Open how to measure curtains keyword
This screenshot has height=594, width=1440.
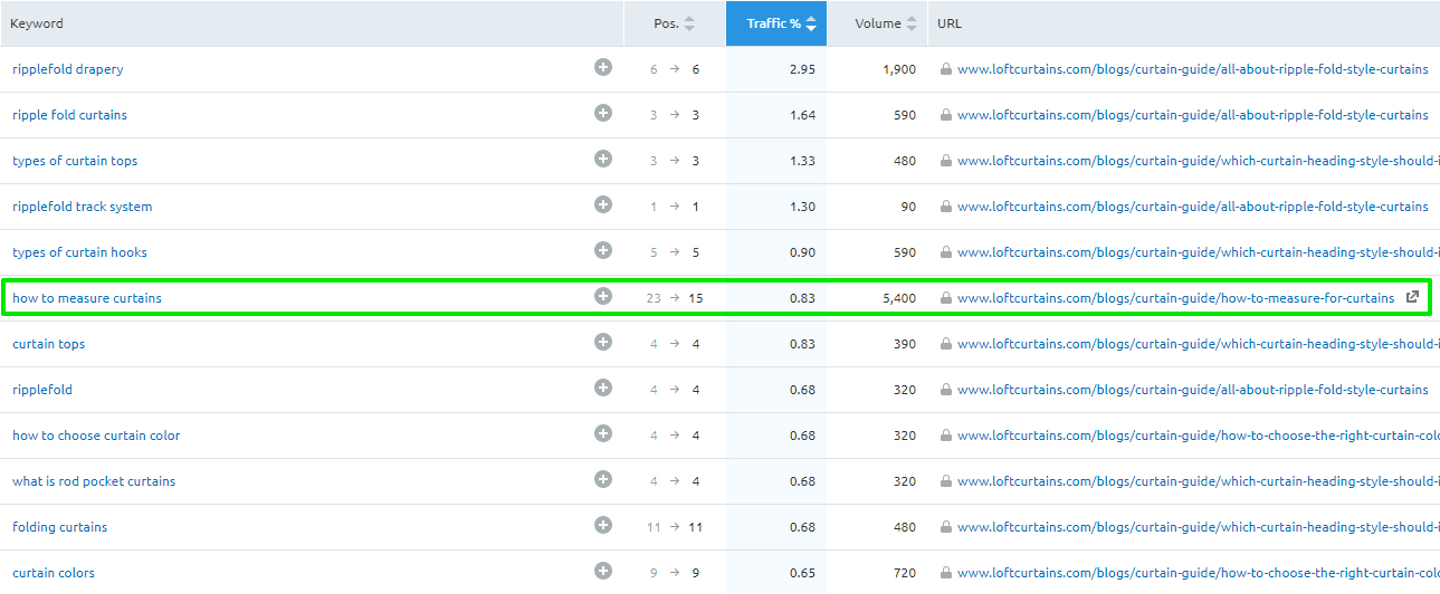[87, 298]
